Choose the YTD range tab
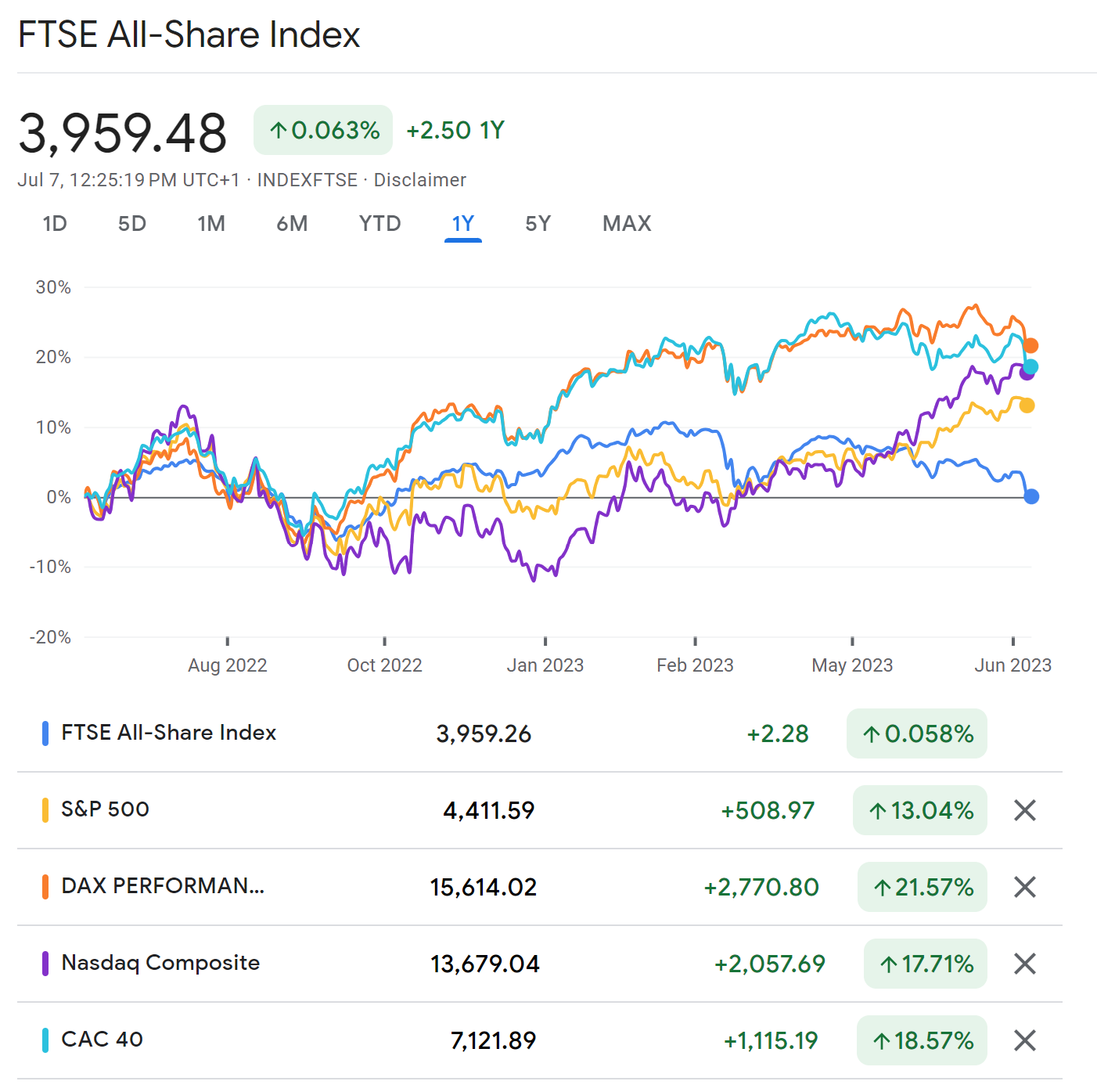 pos(379,224)
